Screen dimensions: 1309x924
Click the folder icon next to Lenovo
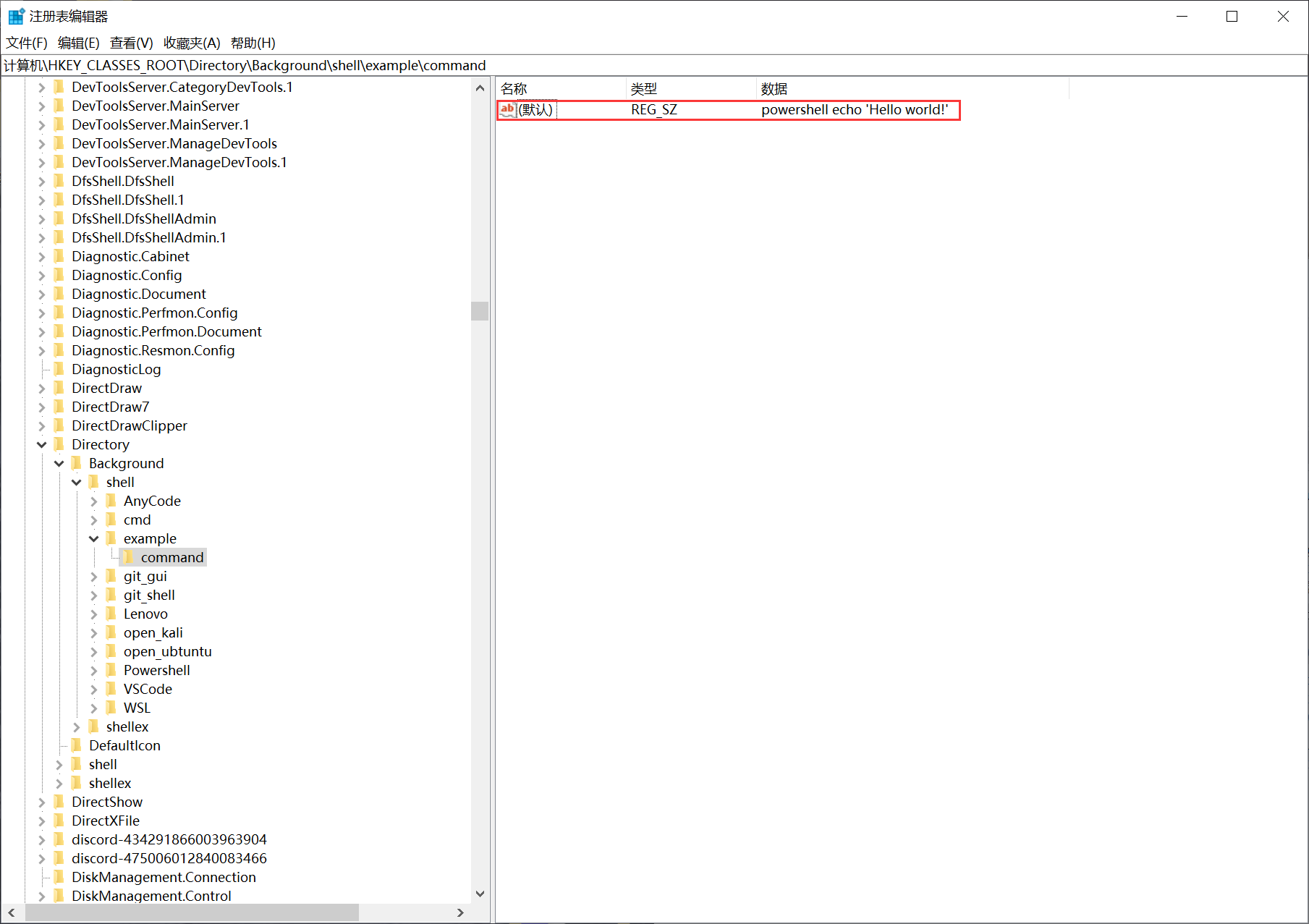(111, 614)
